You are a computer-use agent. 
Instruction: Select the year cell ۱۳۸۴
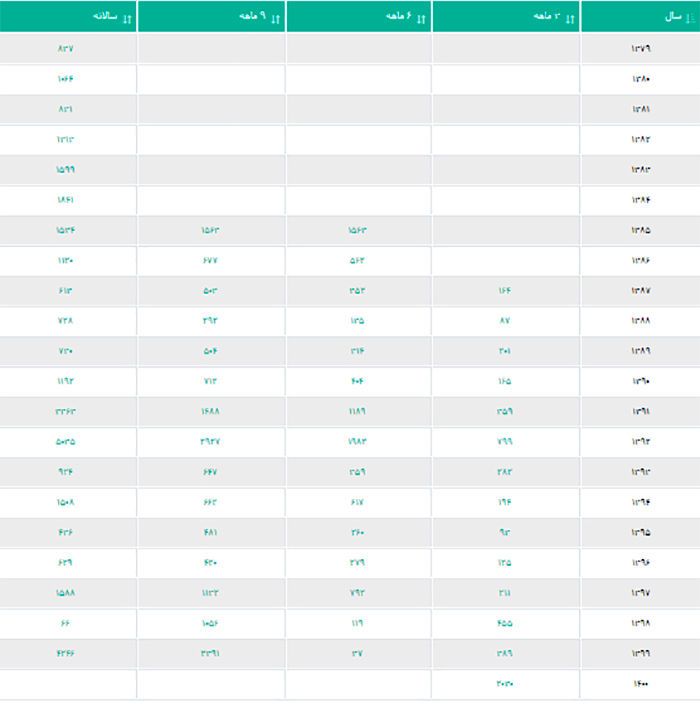coord(640,200)
